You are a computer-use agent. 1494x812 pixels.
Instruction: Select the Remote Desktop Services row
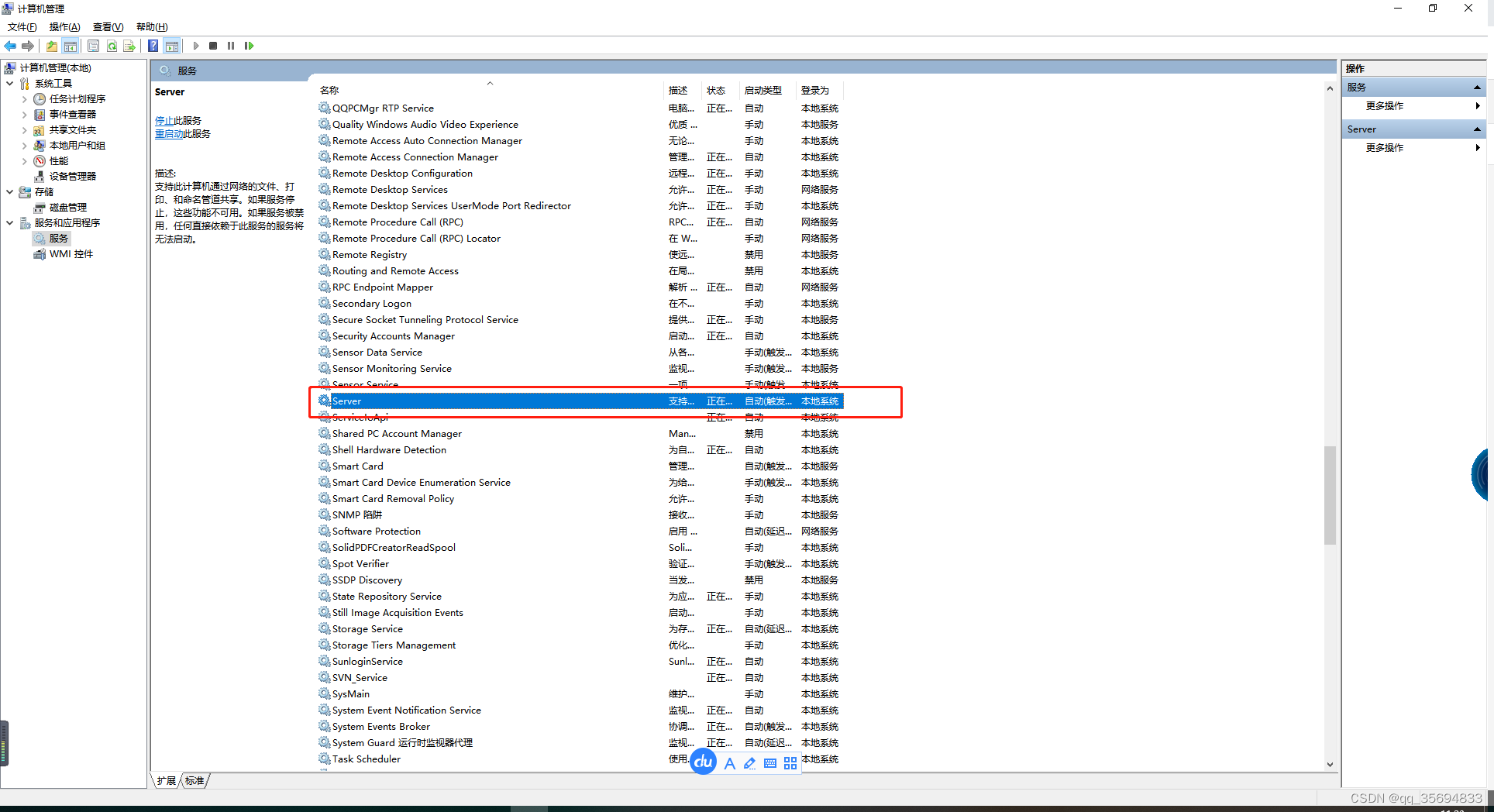[580, 190]
